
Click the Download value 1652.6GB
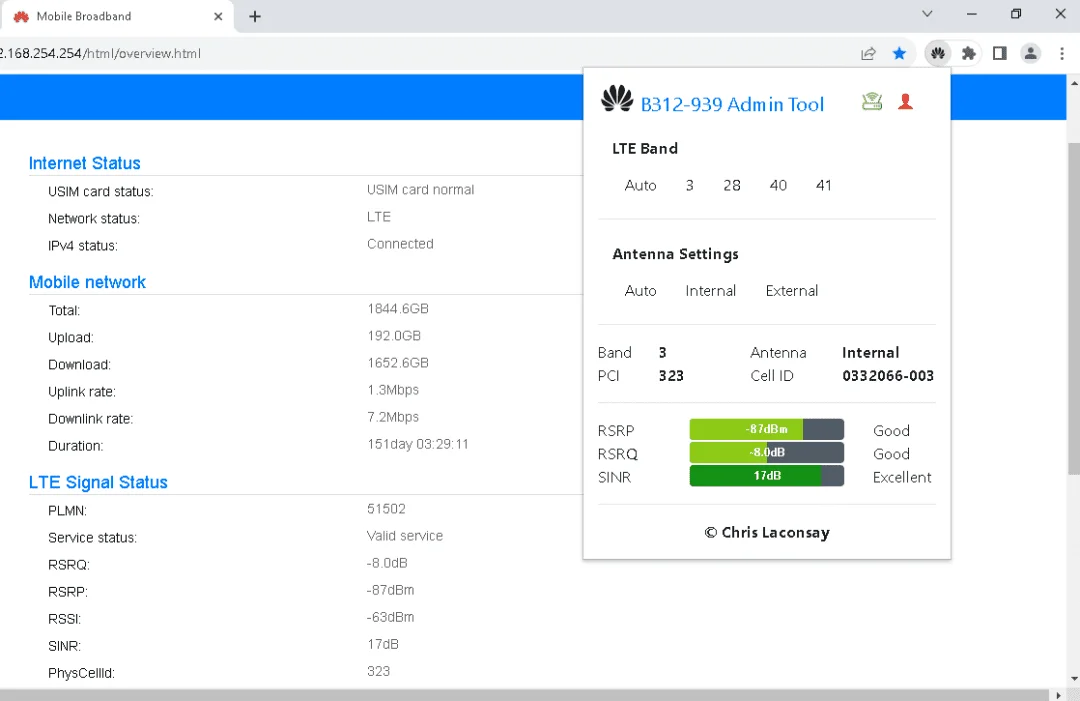tap(398, 362)
